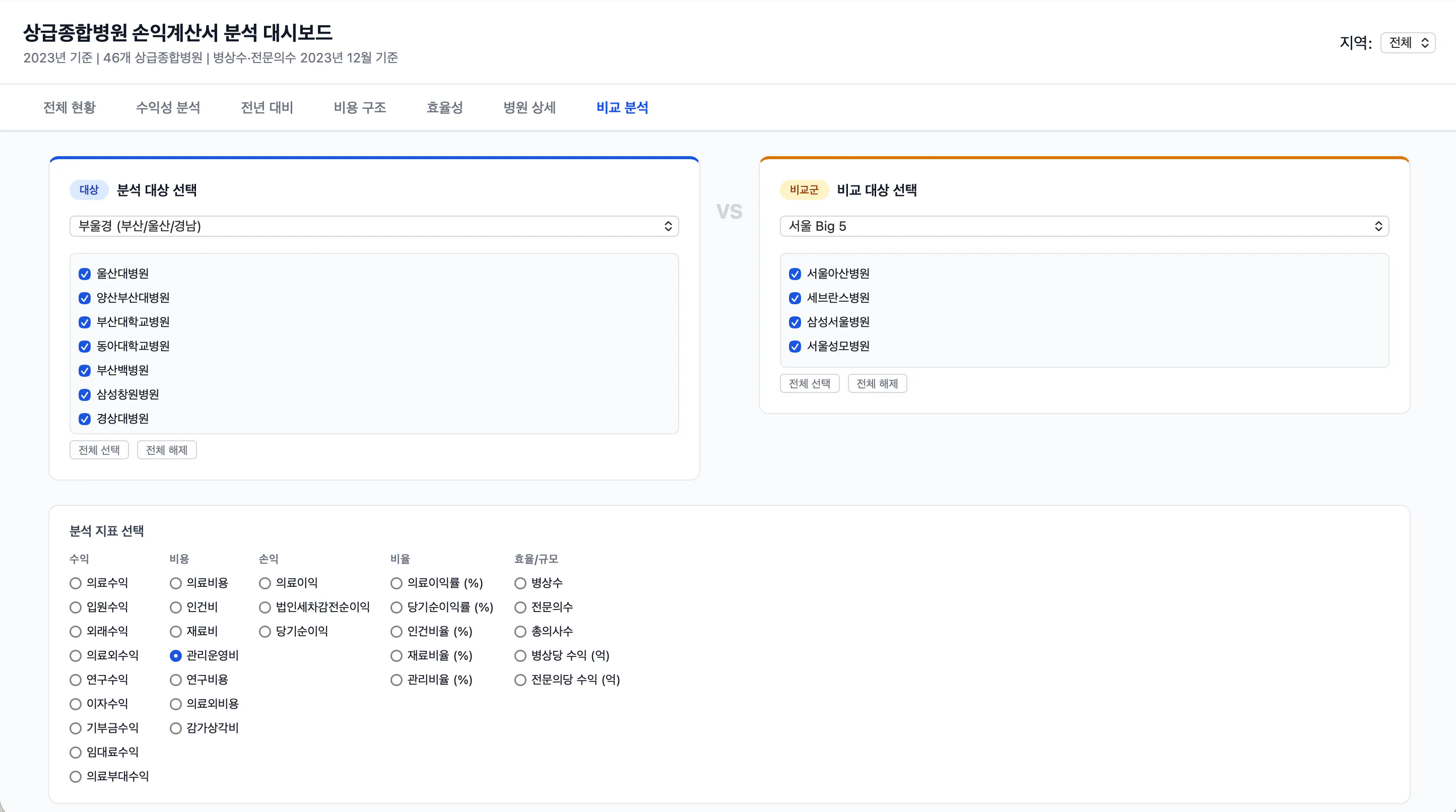Select 의료외수익 radio button
The height and width of the screenshot is (812, 1456).
76,656
